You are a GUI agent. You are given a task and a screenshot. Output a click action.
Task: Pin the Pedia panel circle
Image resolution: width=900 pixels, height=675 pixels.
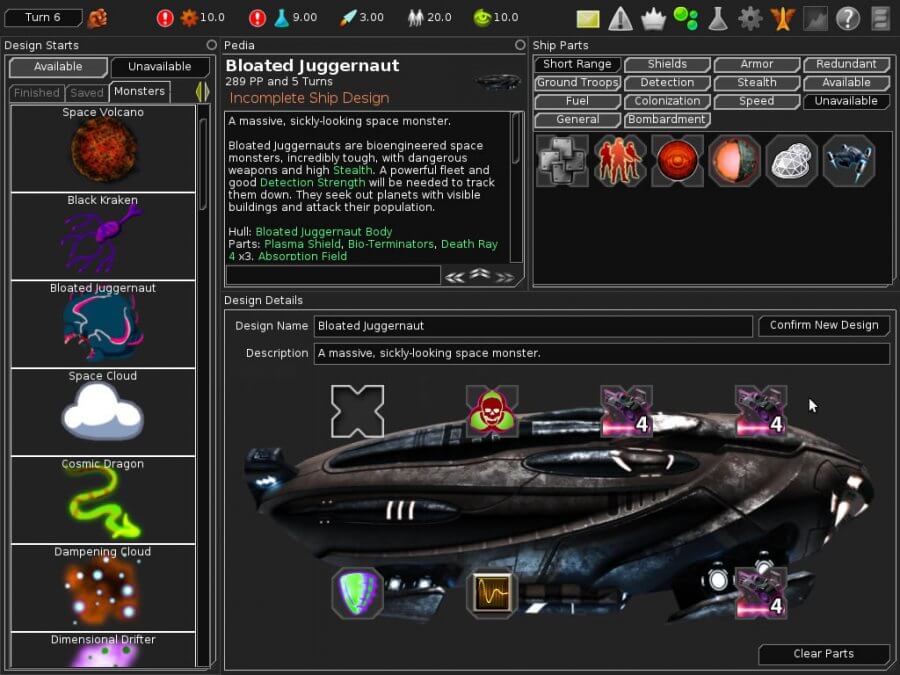point(520,45)
